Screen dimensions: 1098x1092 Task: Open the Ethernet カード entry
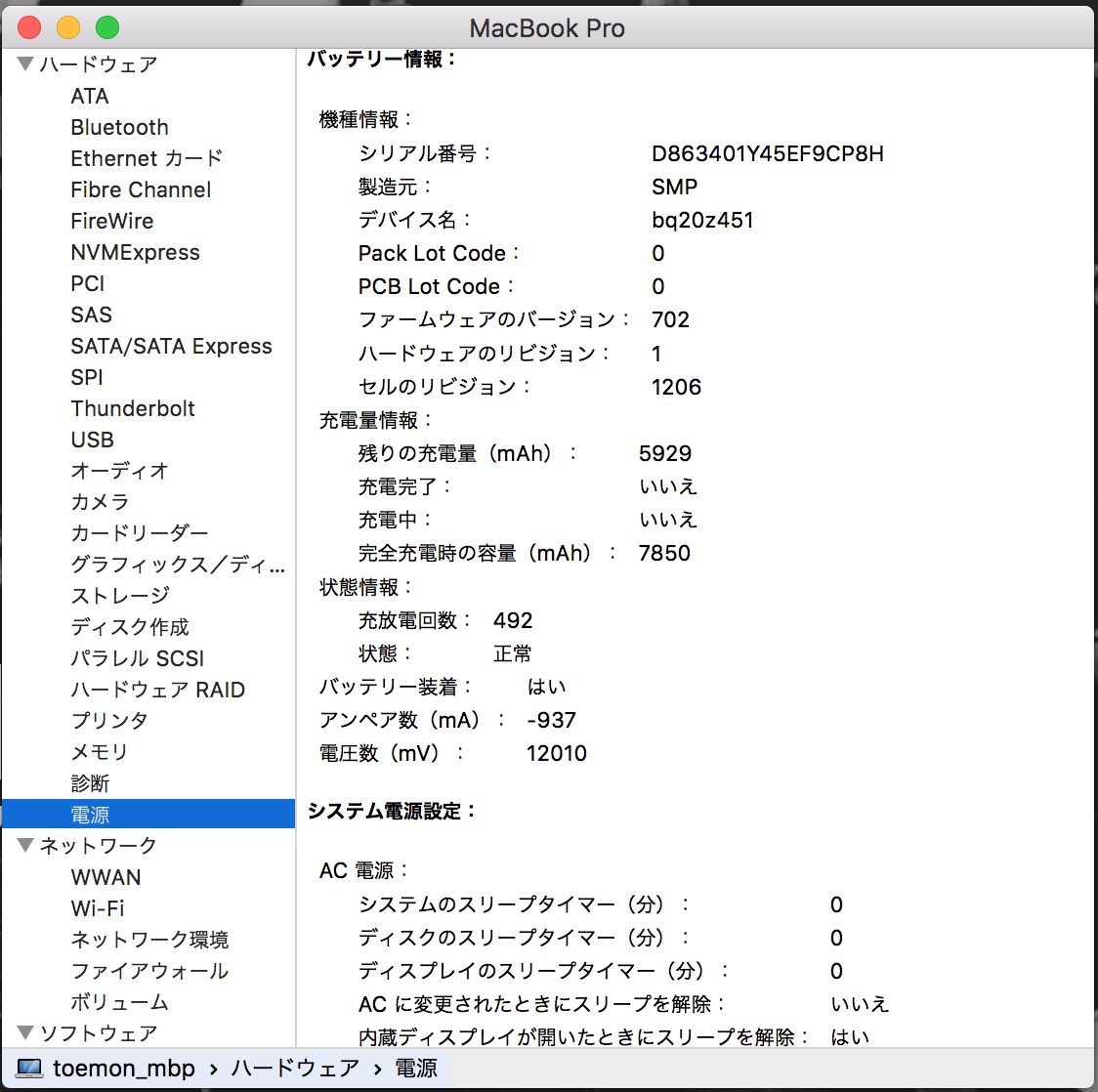click(147, 158)
